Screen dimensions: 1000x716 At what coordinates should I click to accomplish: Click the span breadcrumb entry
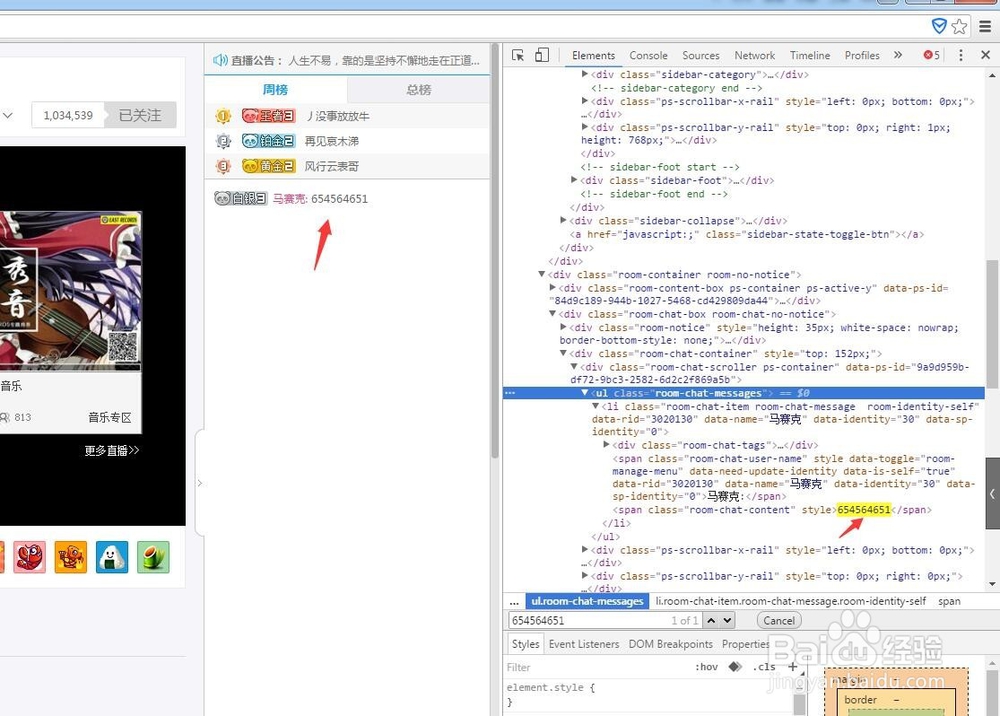[949, 601]
